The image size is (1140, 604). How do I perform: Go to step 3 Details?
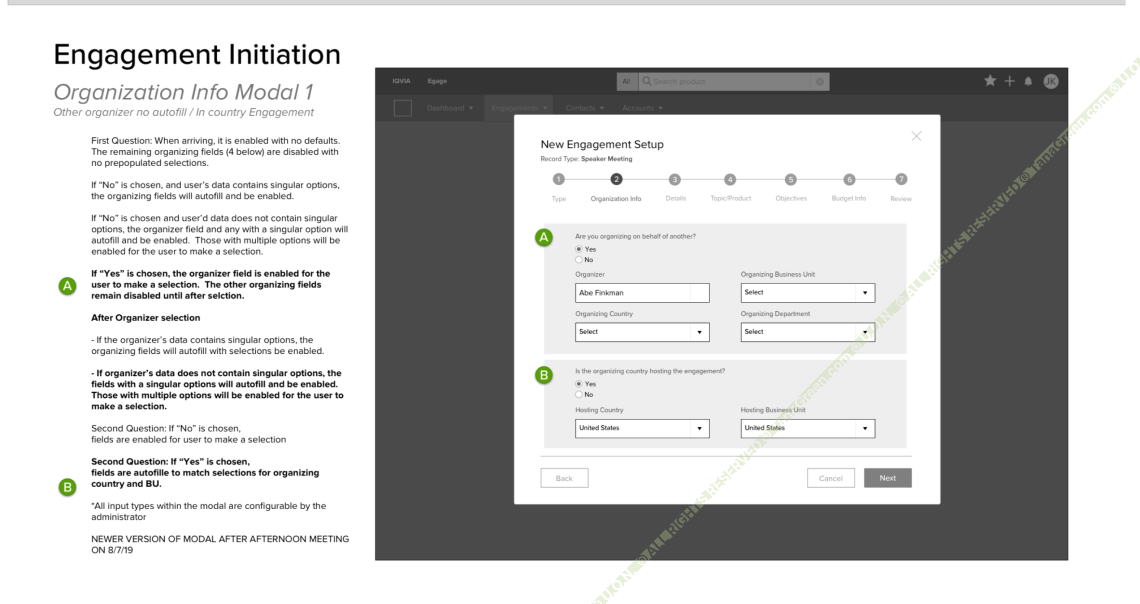click(x=675, y=180)
